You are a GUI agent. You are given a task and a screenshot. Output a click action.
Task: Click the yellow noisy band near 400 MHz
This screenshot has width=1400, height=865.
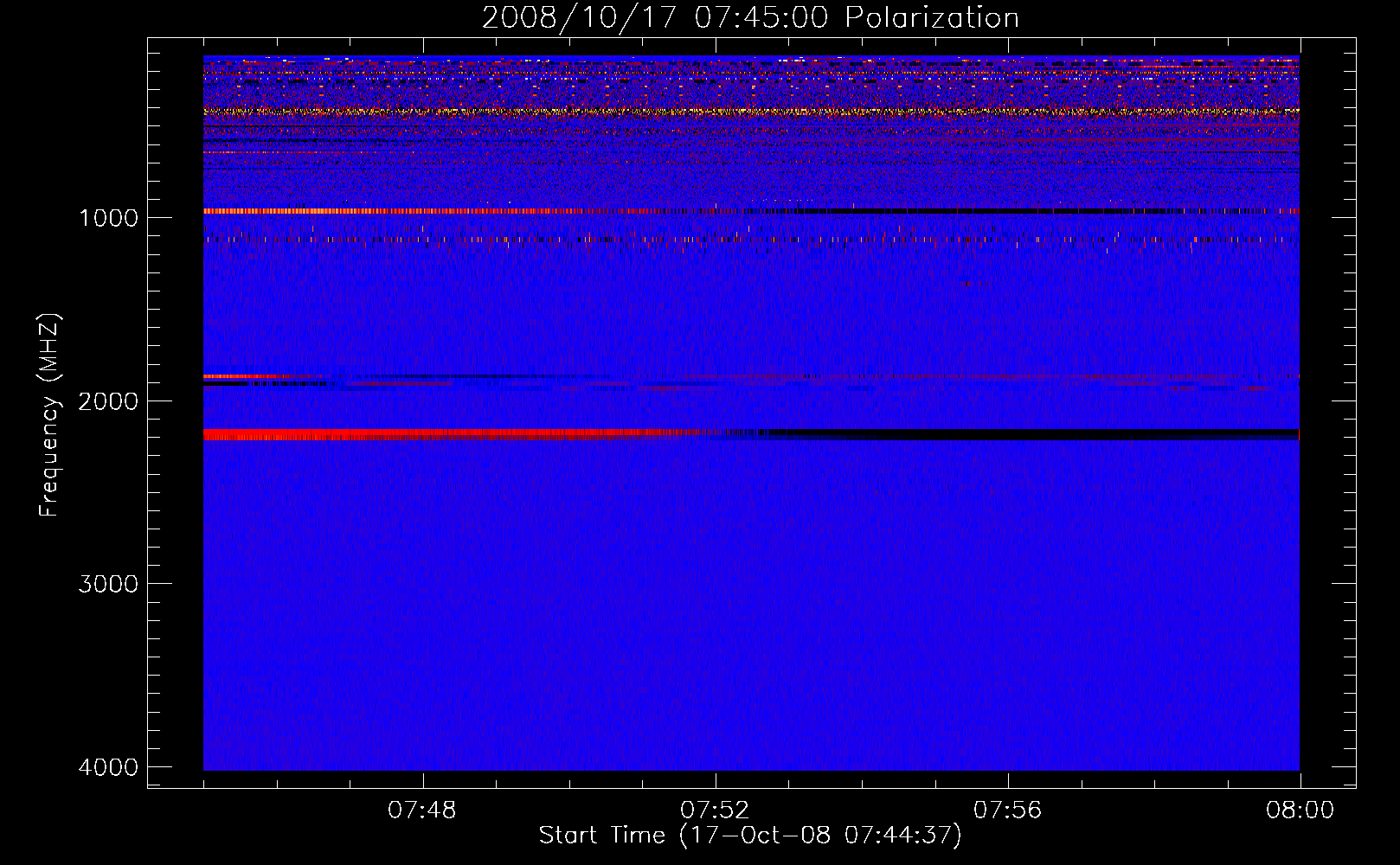pyautogui.click(x=751, y=112)
